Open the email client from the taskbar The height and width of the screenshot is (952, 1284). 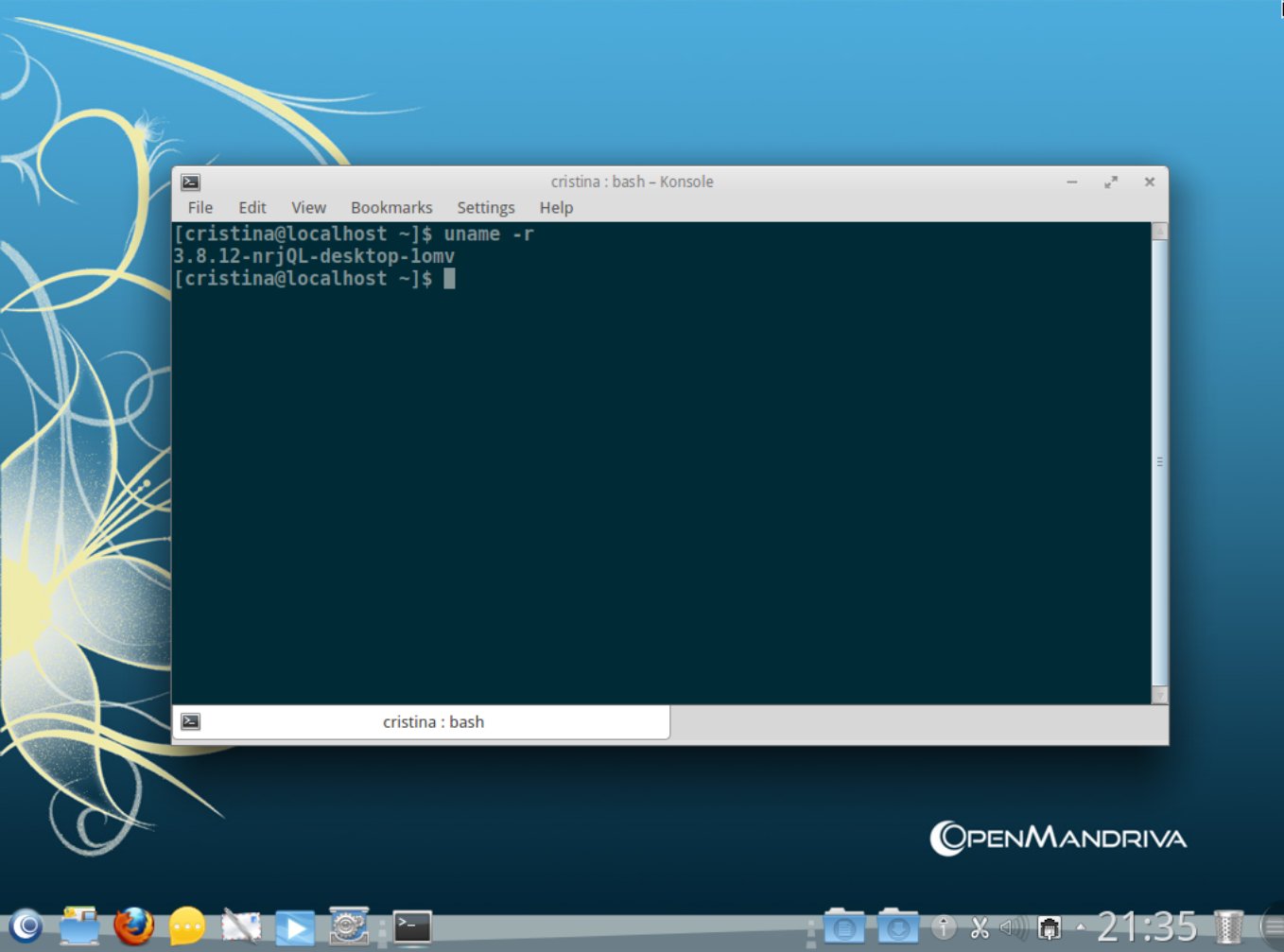[x=239, y=926]
